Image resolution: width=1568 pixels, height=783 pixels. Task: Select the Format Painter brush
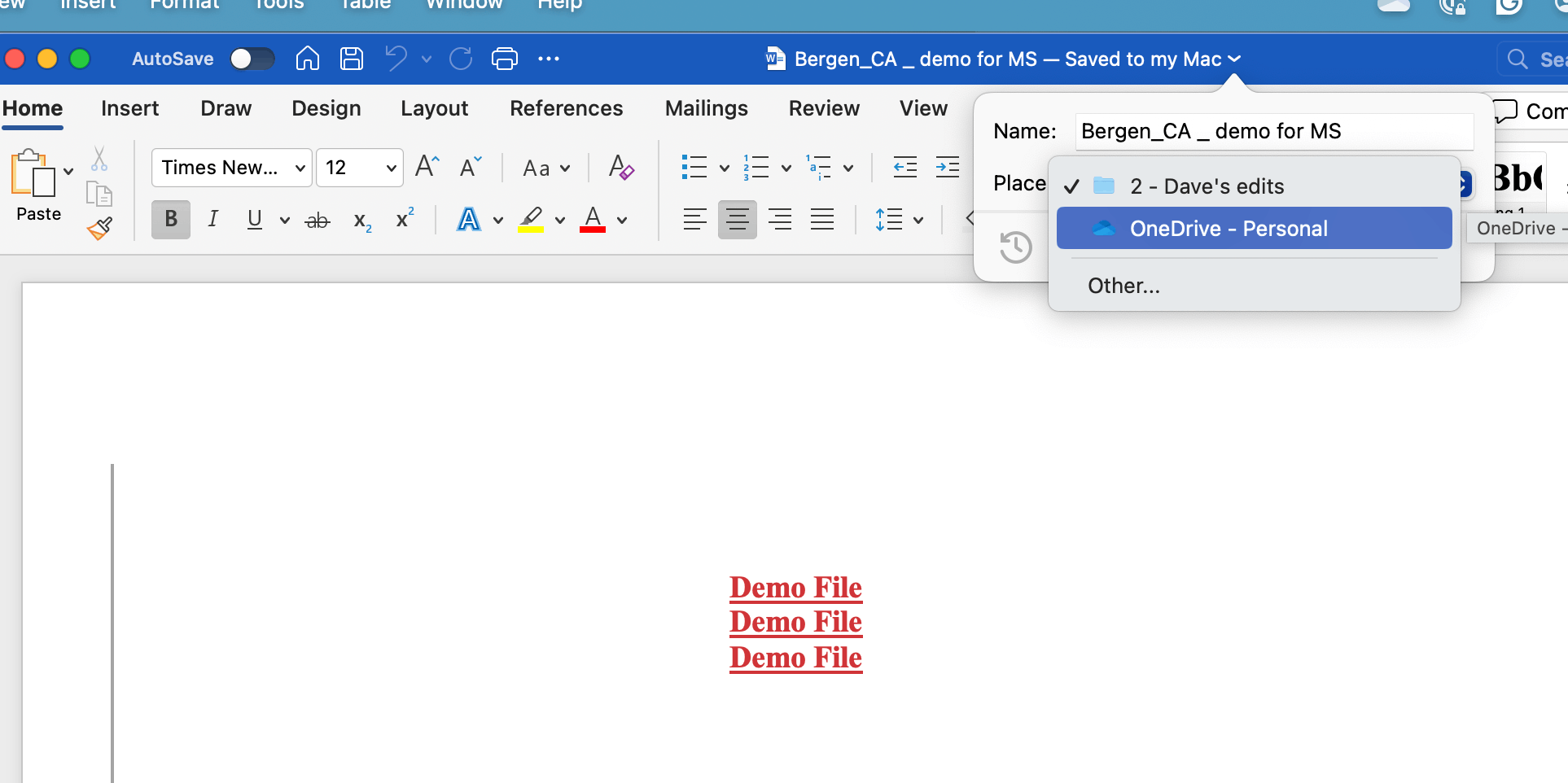[x=99, y=229]
